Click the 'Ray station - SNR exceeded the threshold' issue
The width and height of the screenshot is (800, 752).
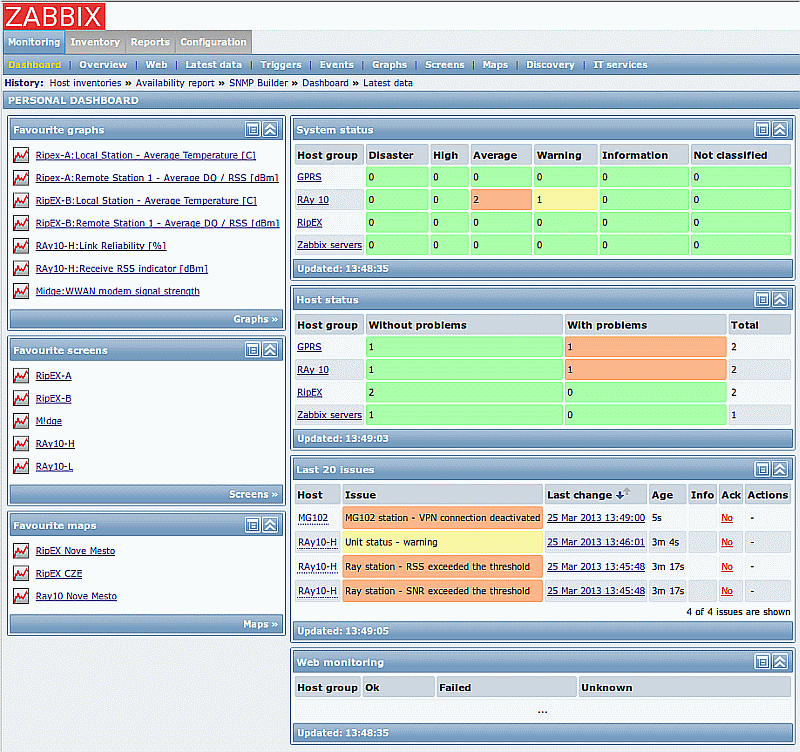442,591
